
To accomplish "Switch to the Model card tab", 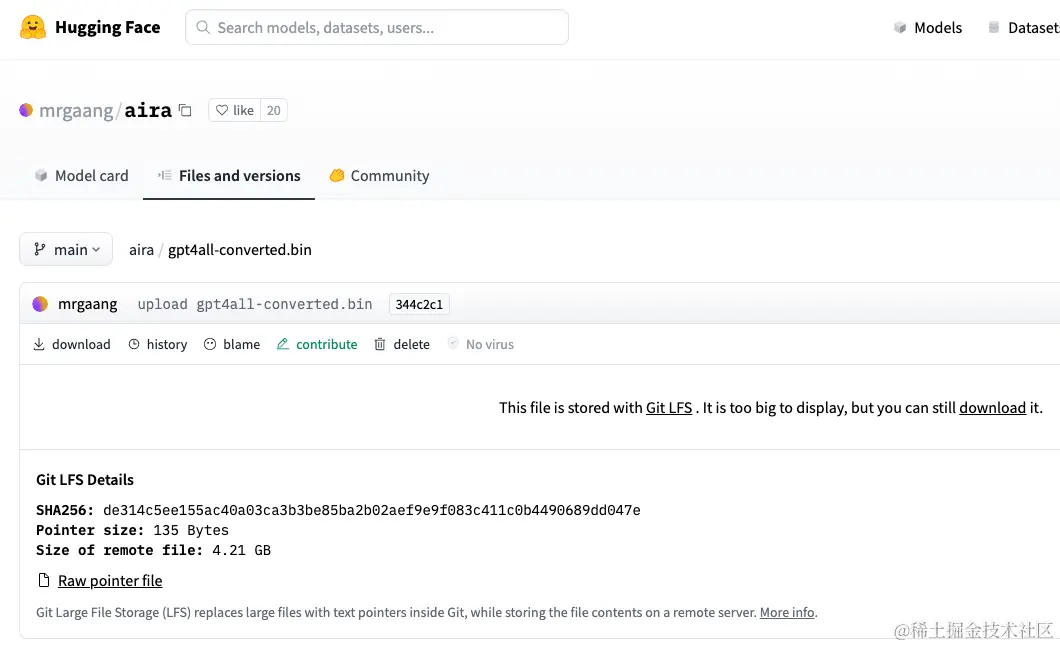I will pos(81,176).
